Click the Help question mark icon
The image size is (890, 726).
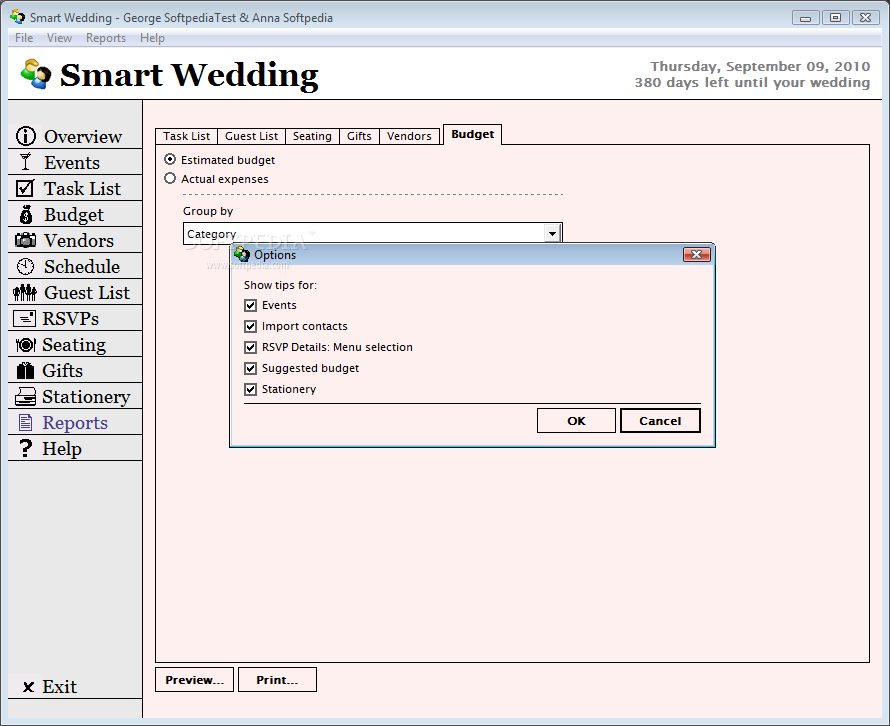(26, 448)
